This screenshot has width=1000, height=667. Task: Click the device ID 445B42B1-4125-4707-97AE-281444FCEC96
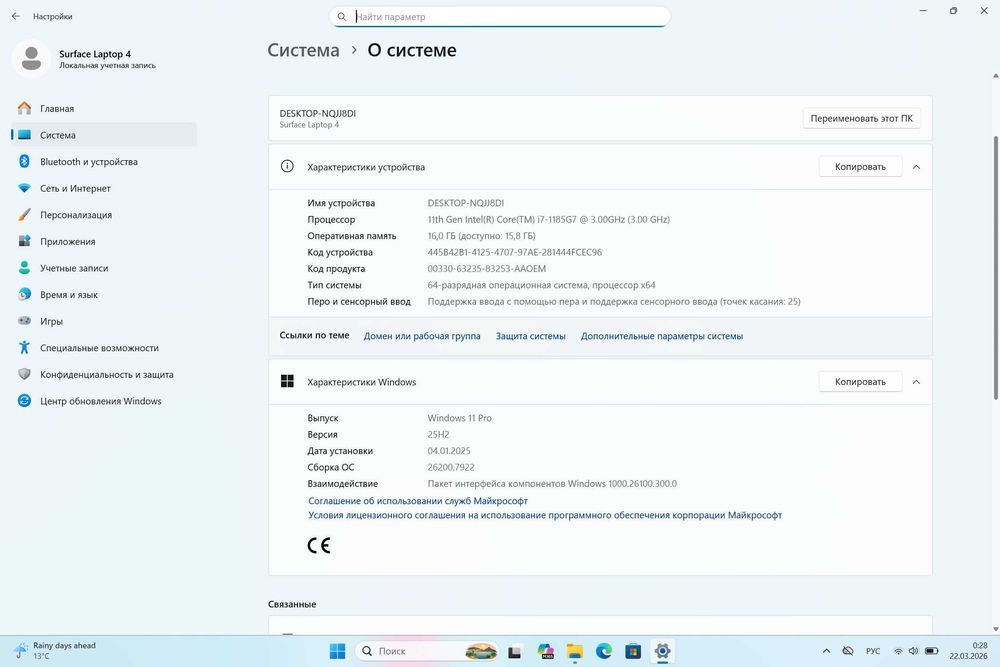[x=515, y=253]
